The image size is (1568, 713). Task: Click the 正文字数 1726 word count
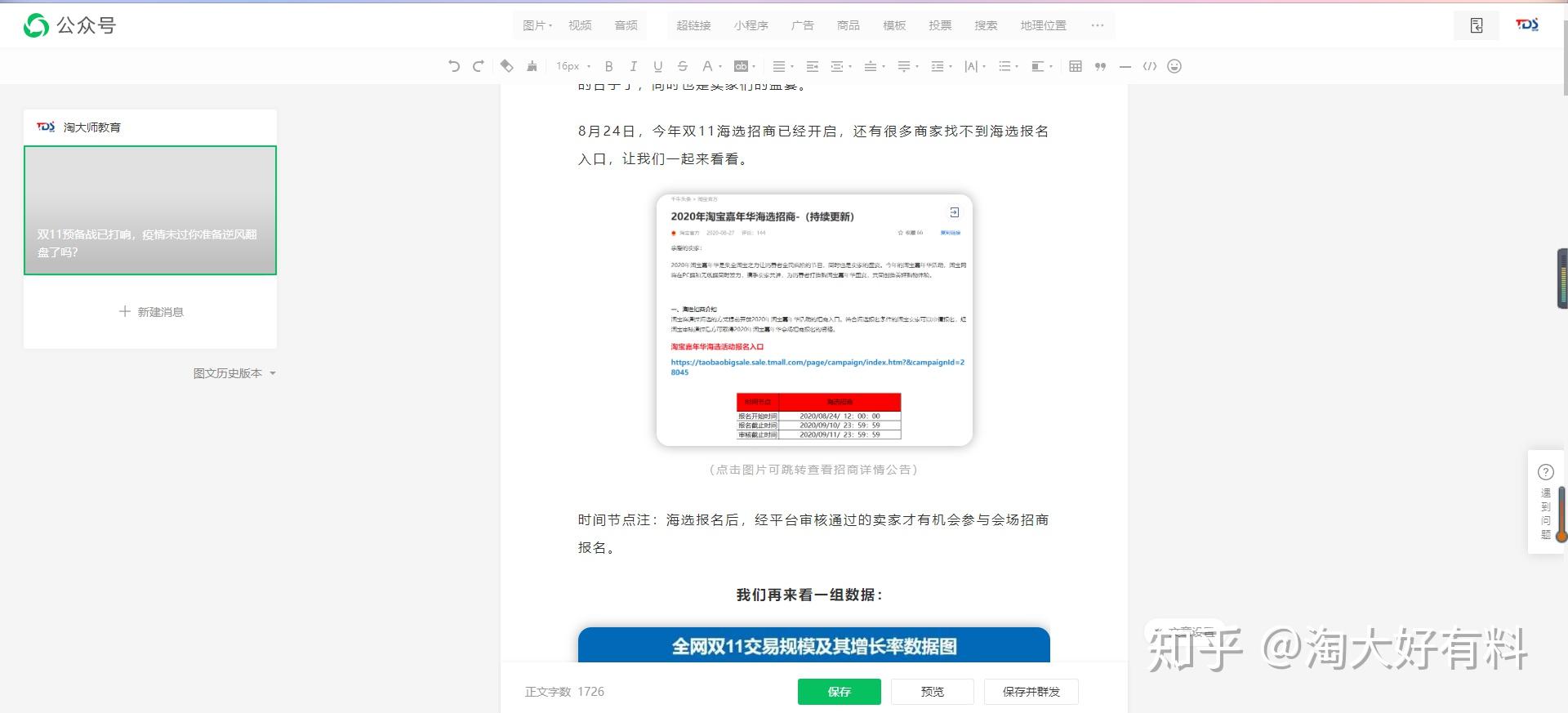point(564,692)
